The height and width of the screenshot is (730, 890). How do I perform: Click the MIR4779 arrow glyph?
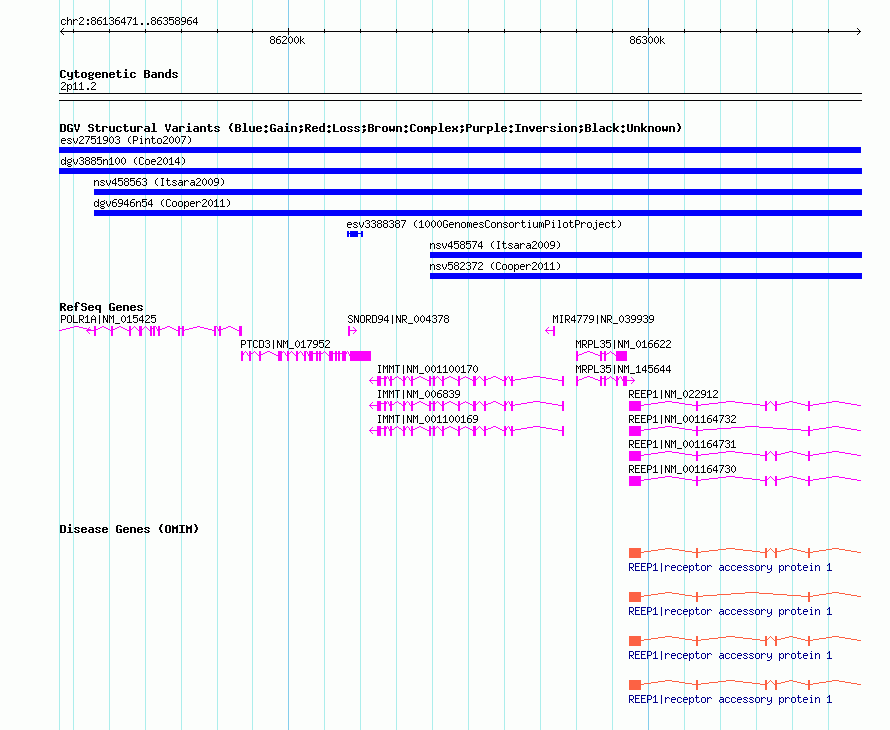point(550,331)
